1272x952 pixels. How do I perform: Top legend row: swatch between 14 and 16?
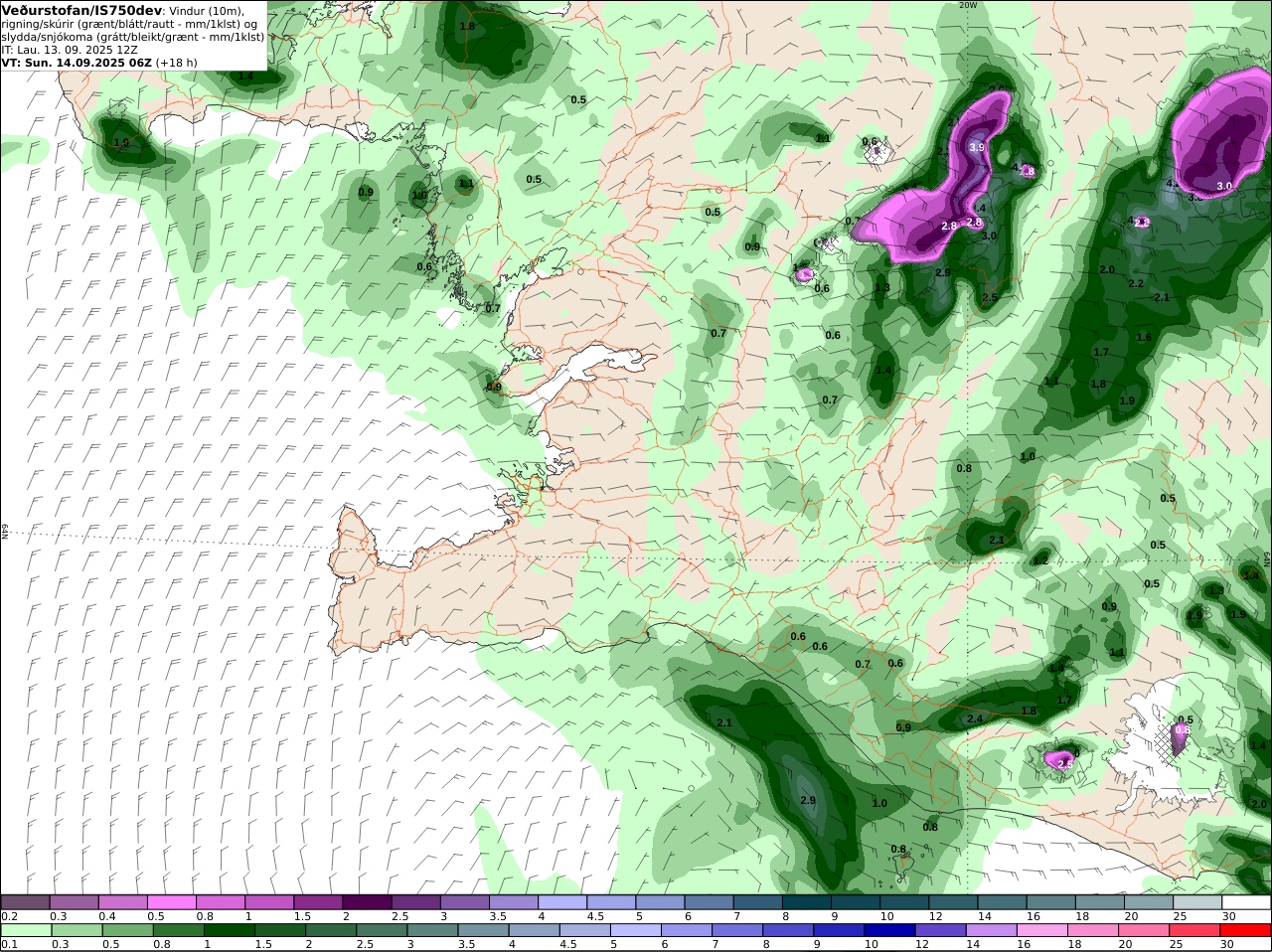(1003, 902)
